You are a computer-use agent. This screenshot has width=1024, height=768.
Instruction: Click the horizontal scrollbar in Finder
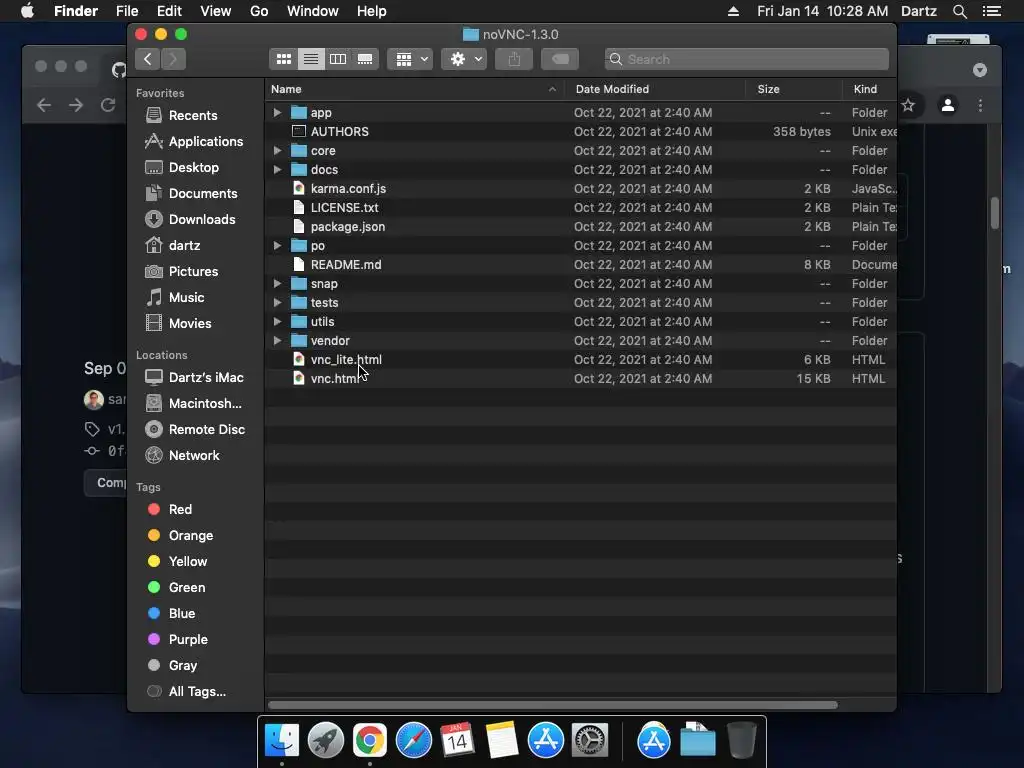click(552, 705)
